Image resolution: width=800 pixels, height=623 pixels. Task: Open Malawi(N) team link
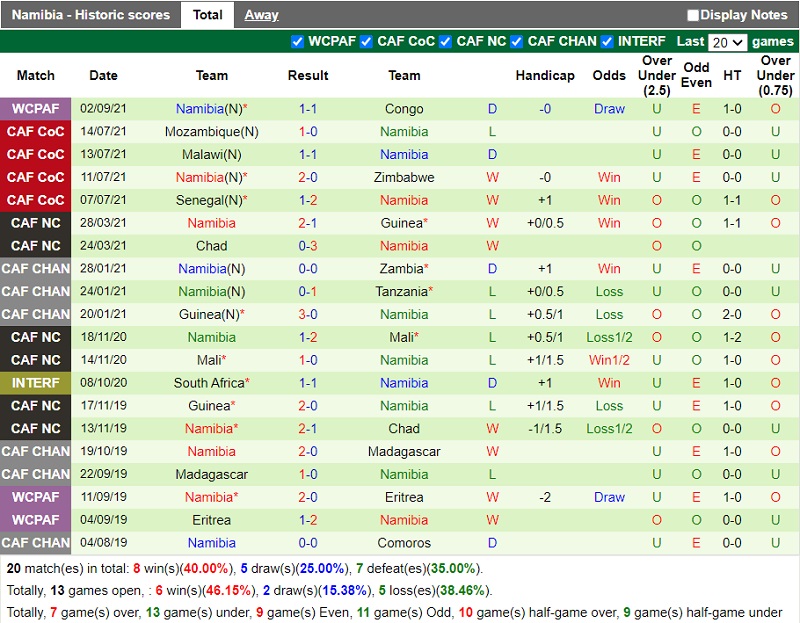coord(211,155)
